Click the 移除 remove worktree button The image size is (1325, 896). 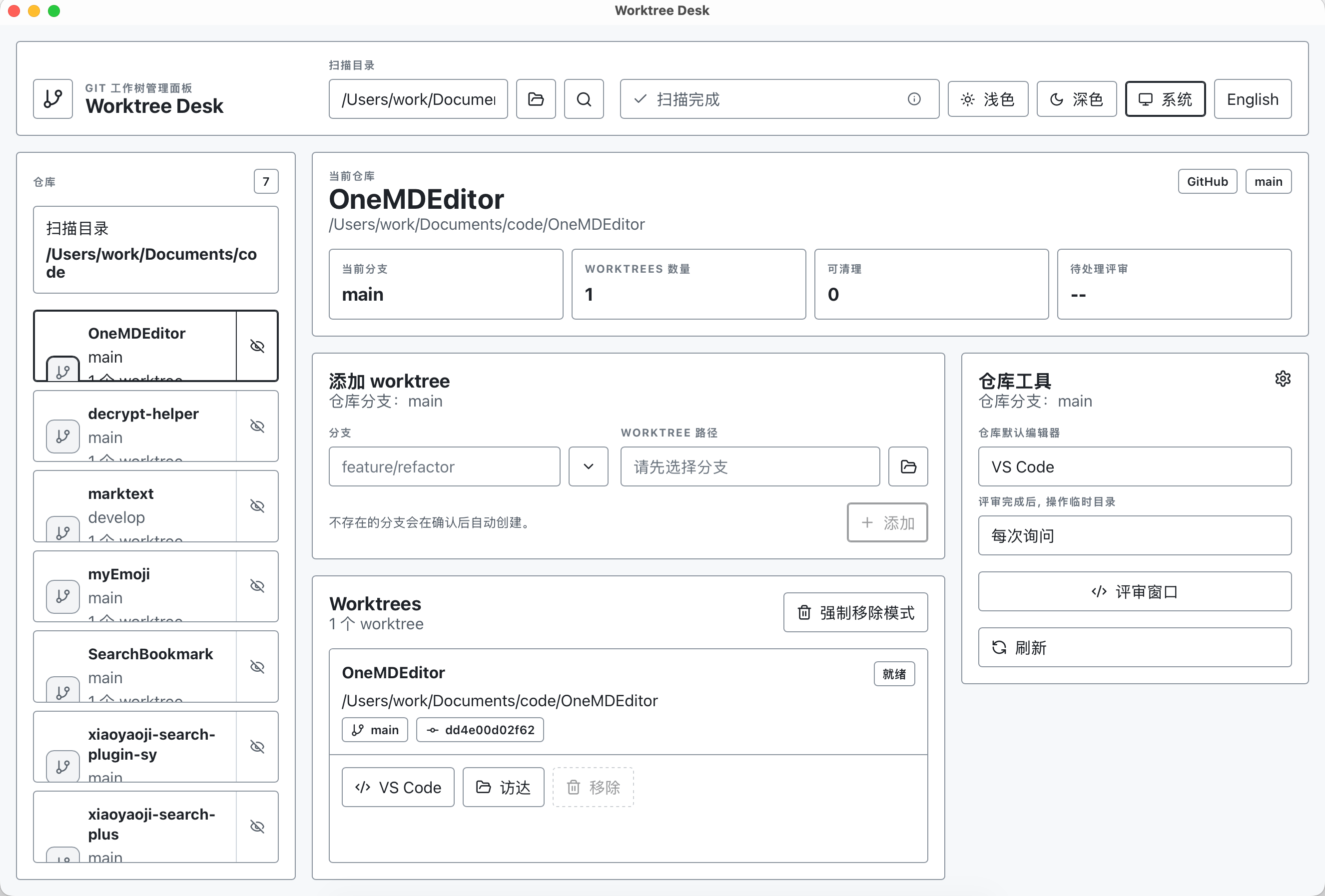[x=593, y=787]
